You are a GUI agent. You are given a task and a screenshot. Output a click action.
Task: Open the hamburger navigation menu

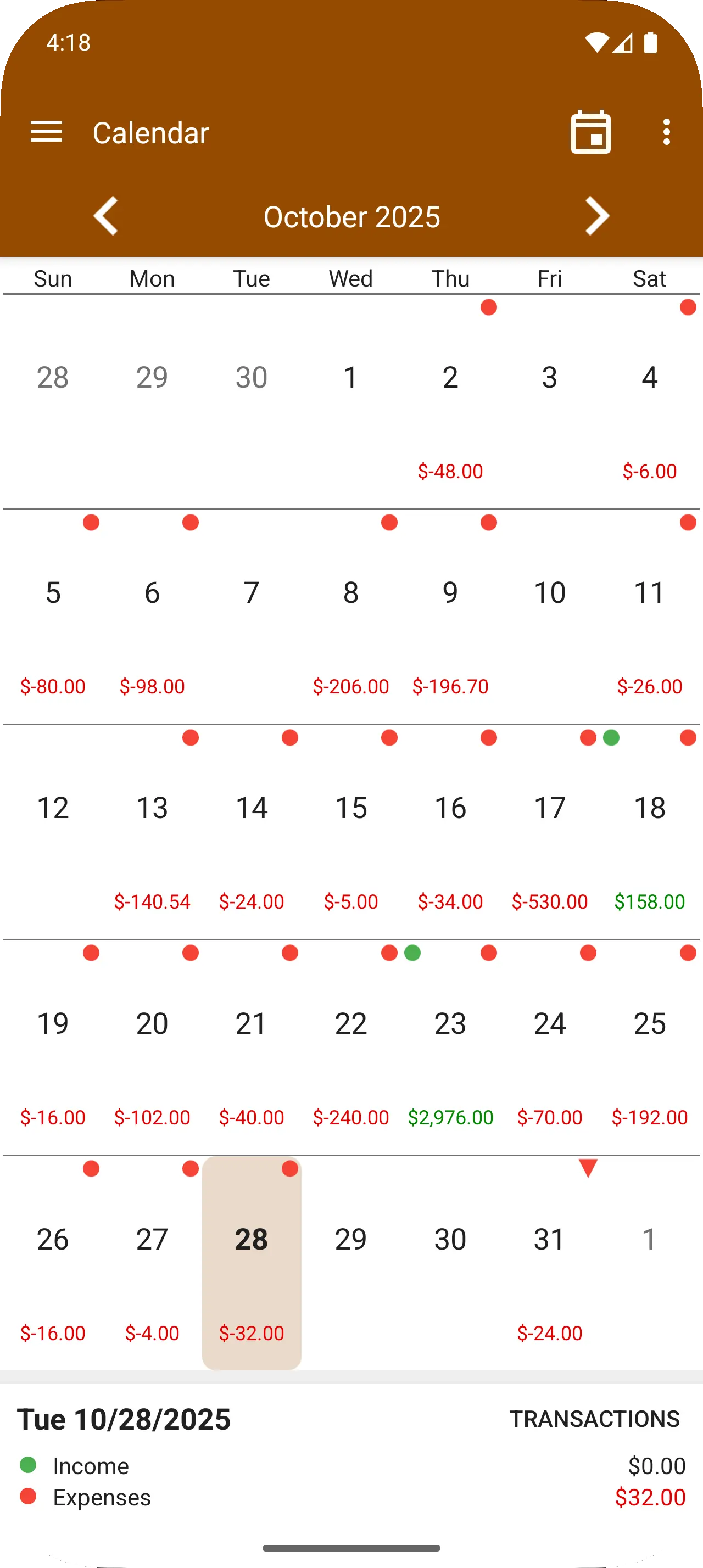pyautogui.click(x=46, y=132)
